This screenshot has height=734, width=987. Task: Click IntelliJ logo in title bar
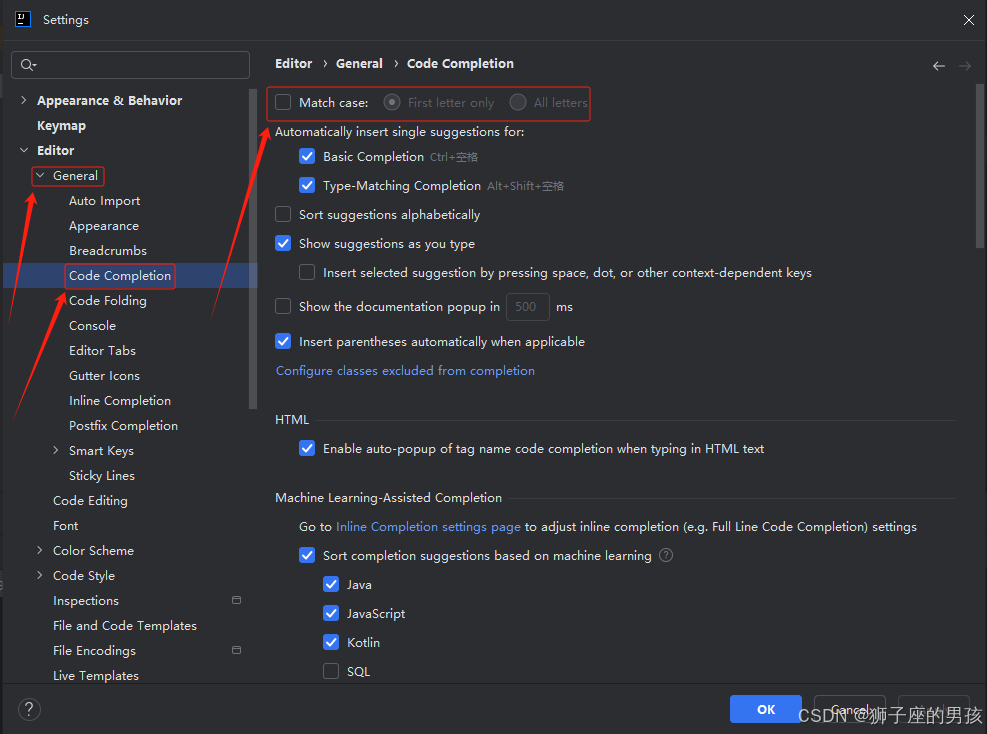click(x=23, y=20)
